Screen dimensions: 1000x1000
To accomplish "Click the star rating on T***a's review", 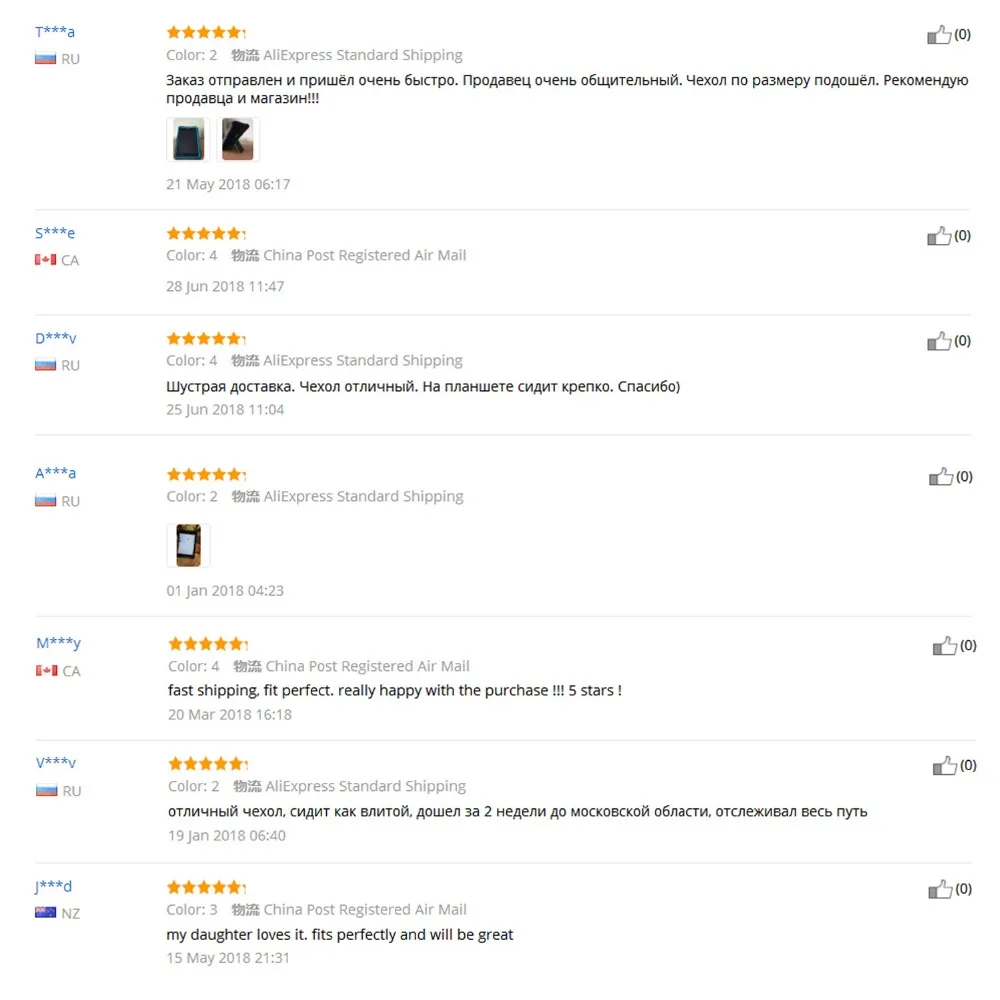I will (x=206, y=32).
